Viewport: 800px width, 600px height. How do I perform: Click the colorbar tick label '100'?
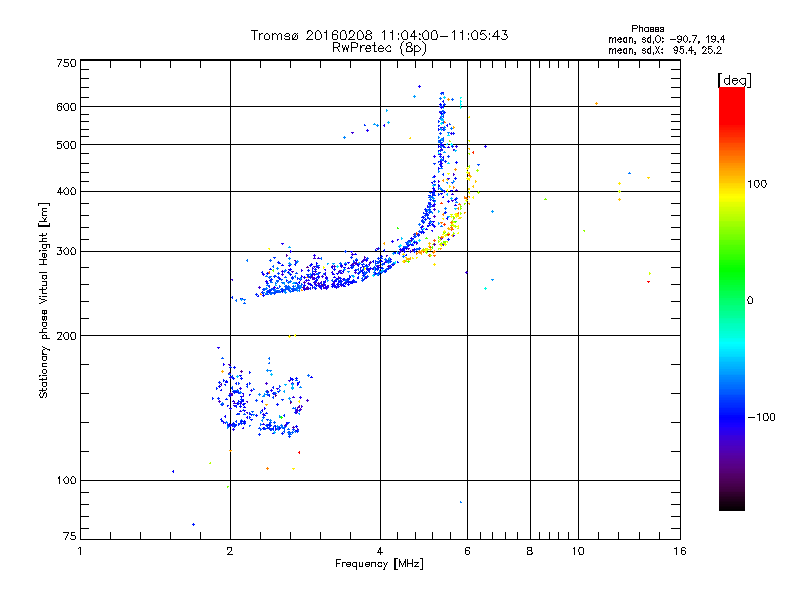coord(757,184)
